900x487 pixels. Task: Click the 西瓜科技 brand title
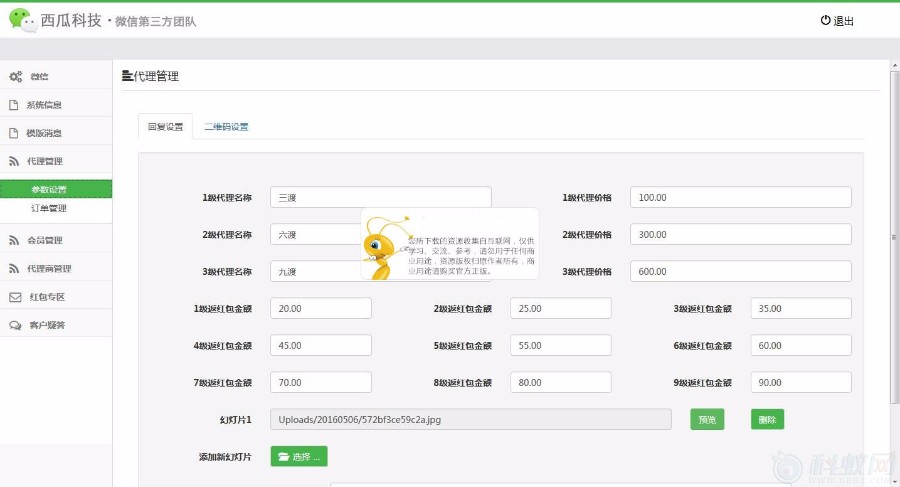coord(71,21)
